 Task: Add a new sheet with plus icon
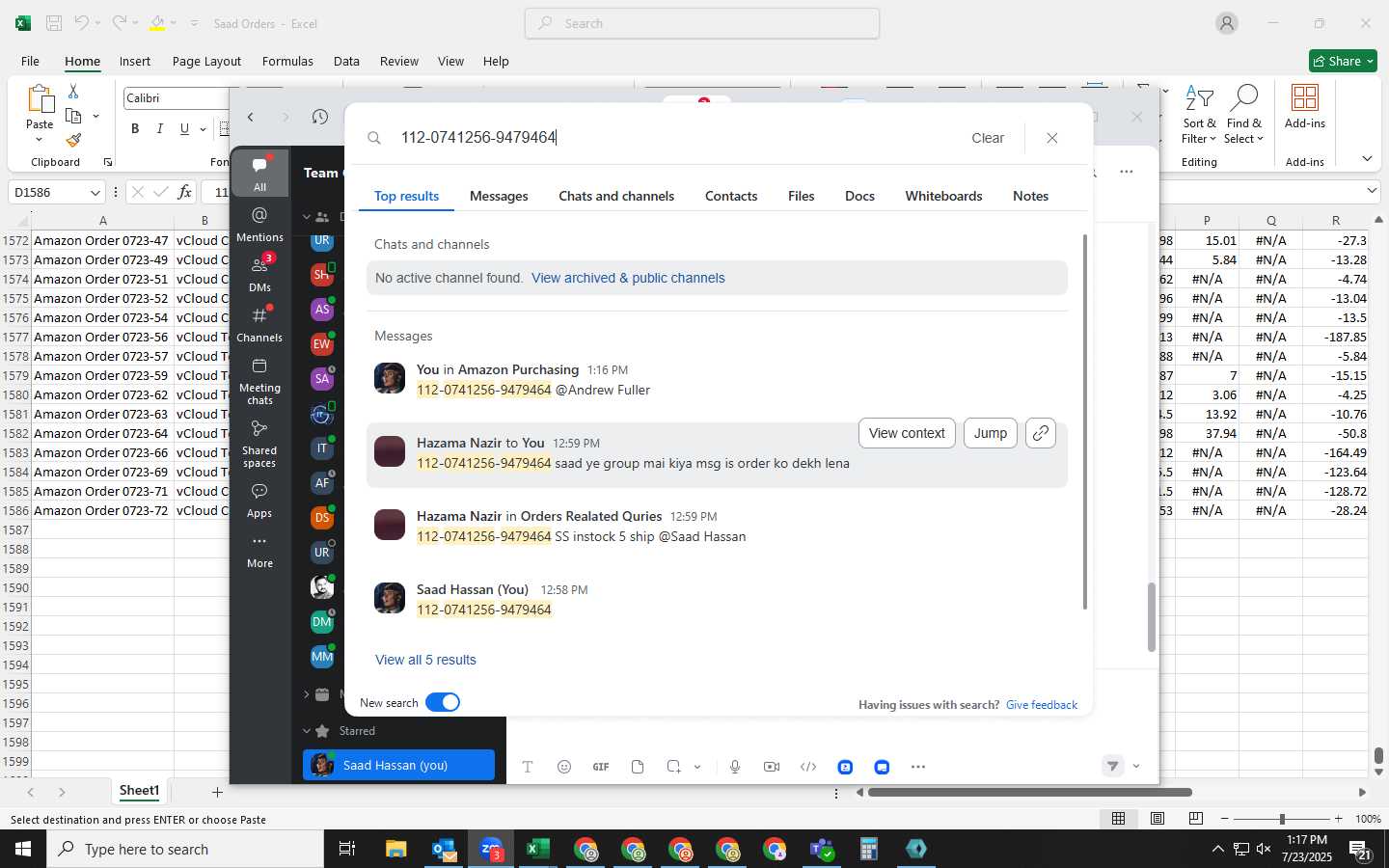point(218,792)
